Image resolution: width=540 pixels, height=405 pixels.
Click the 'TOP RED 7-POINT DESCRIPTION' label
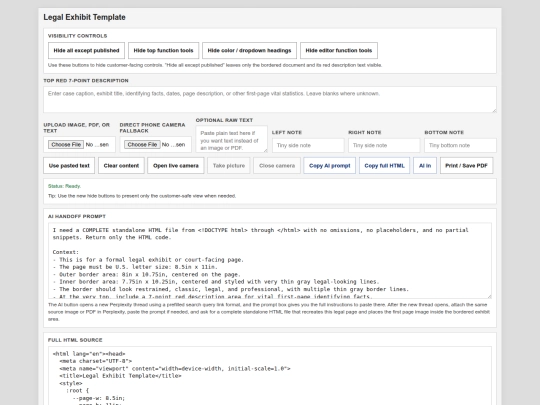point(86,81)
